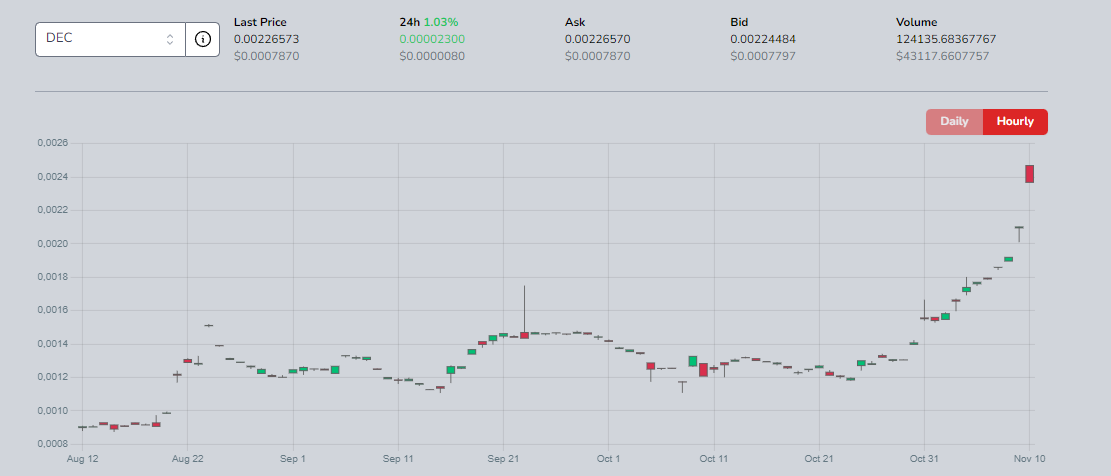The height and width of the screenshot is (476, 1111).
Task: Click the Oct 31 x-axis label
Action: 924,459
